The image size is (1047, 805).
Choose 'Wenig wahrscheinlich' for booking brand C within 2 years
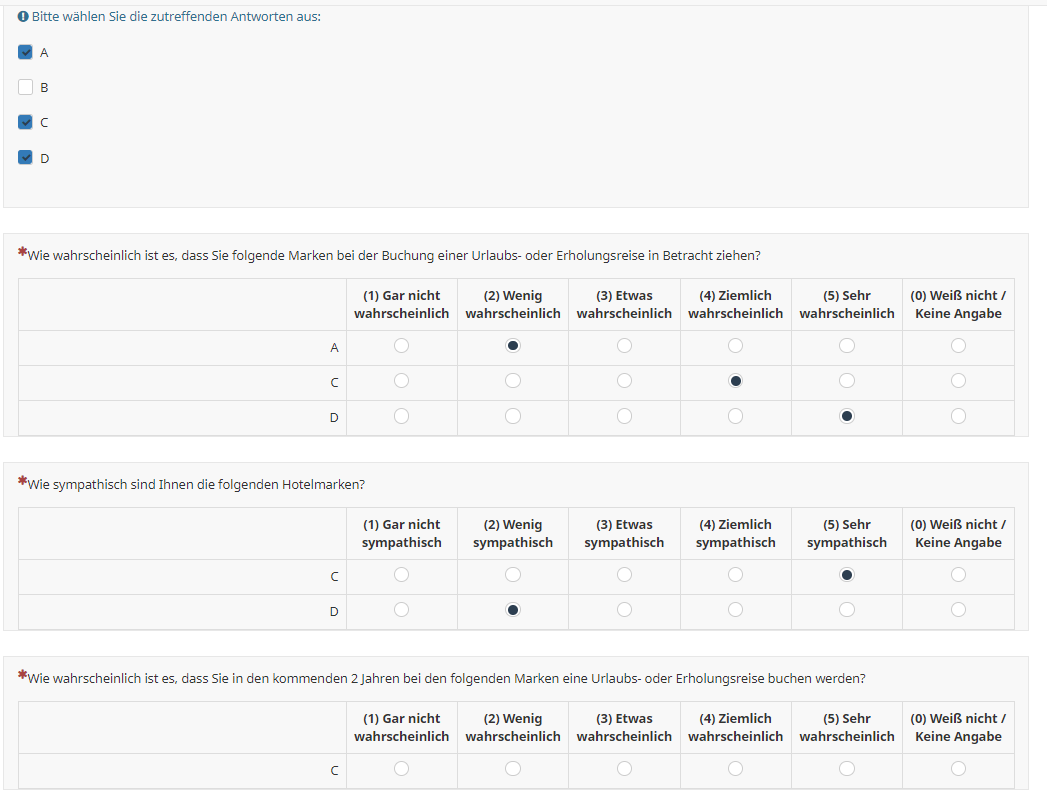513,769
